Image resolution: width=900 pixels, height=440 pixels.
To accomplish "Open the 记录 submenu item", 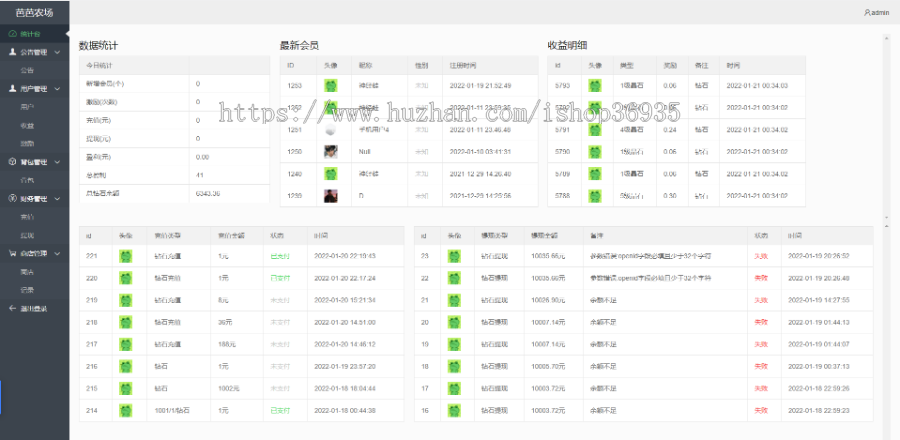I will tap(34, 290).
